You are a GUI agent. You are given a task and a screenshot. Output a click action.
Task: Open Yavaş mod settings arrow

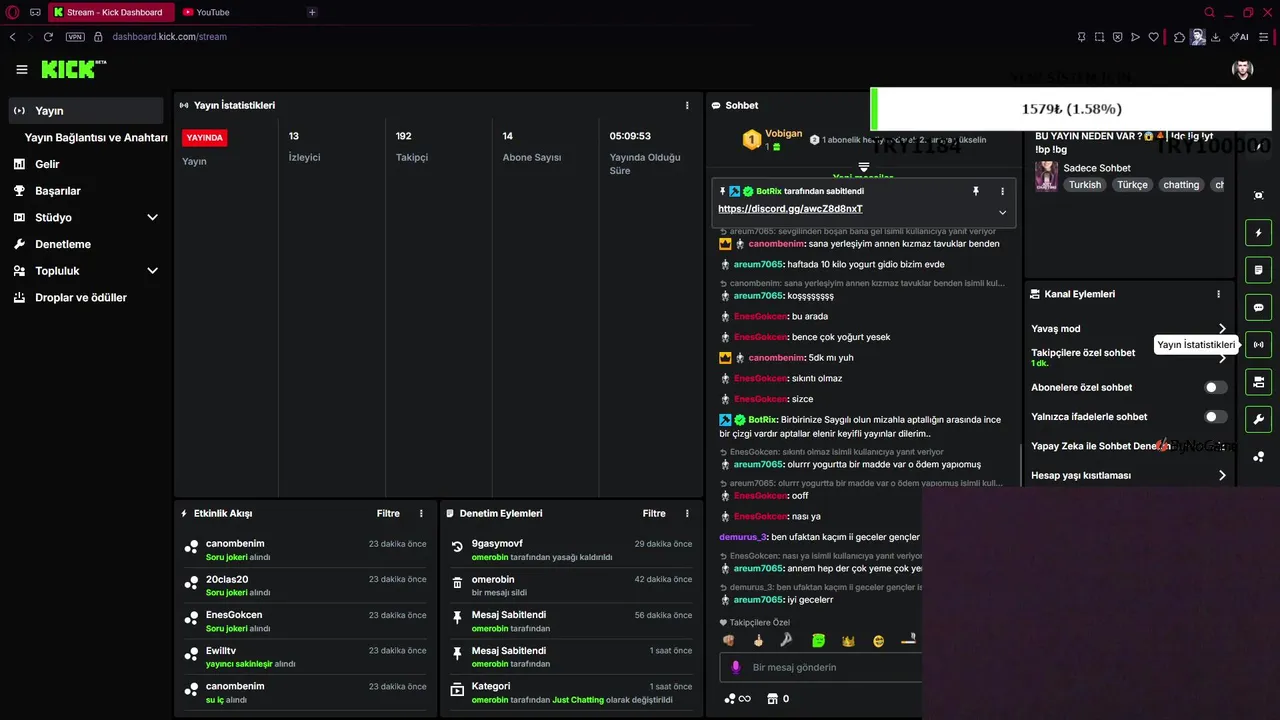(x=1222, y=329)
